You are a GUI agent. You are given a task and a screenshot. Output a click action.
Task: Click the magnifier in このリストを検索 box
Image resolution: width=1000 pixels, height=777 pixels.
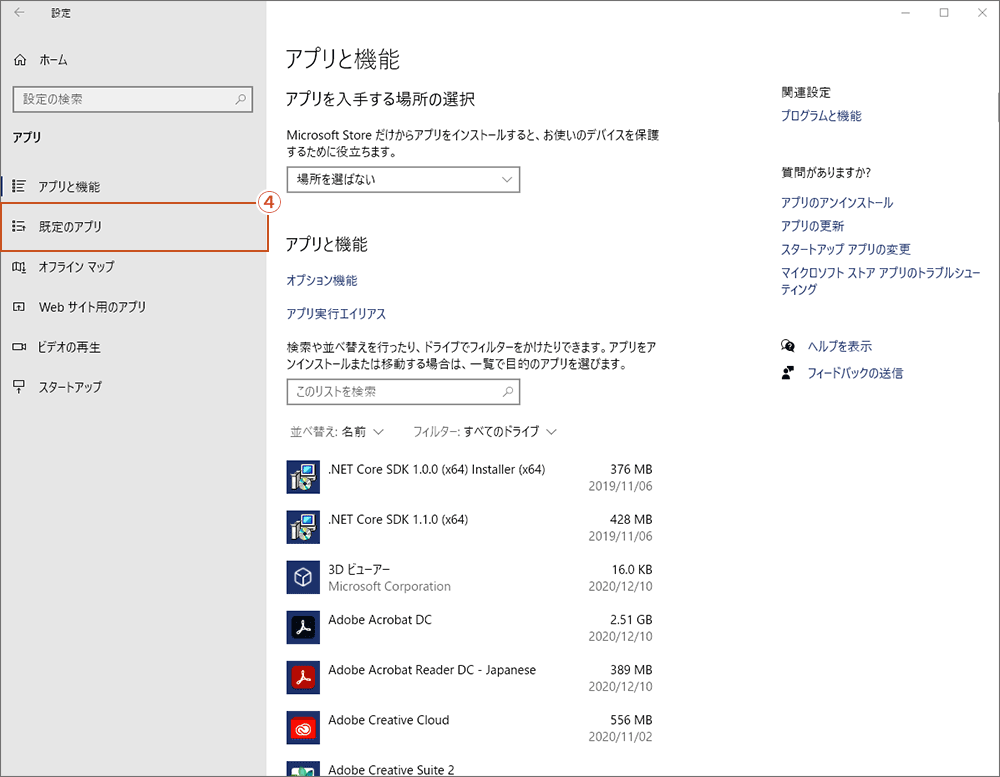click(508, 392)
